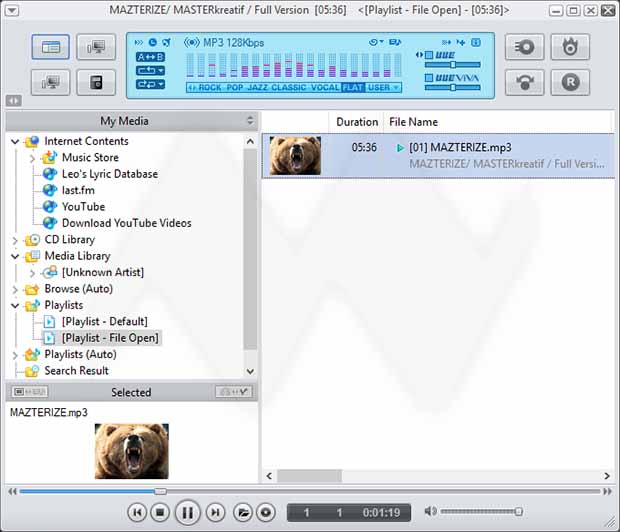
Task: Open the audio conversion arrow-disc button
Action: 524,82
